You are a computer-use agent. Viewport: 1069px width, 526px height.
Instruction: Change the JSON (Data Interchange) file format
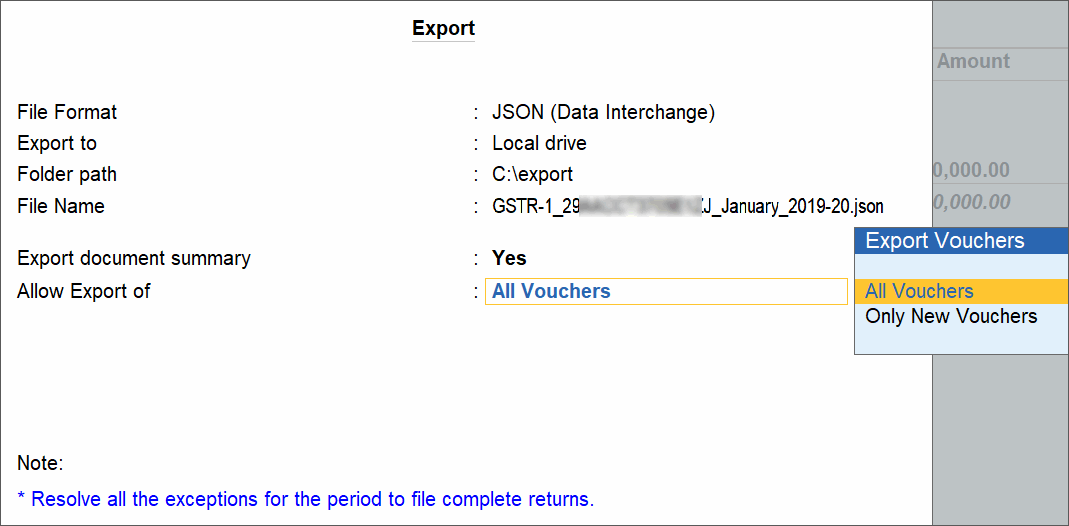pos(603,112)
